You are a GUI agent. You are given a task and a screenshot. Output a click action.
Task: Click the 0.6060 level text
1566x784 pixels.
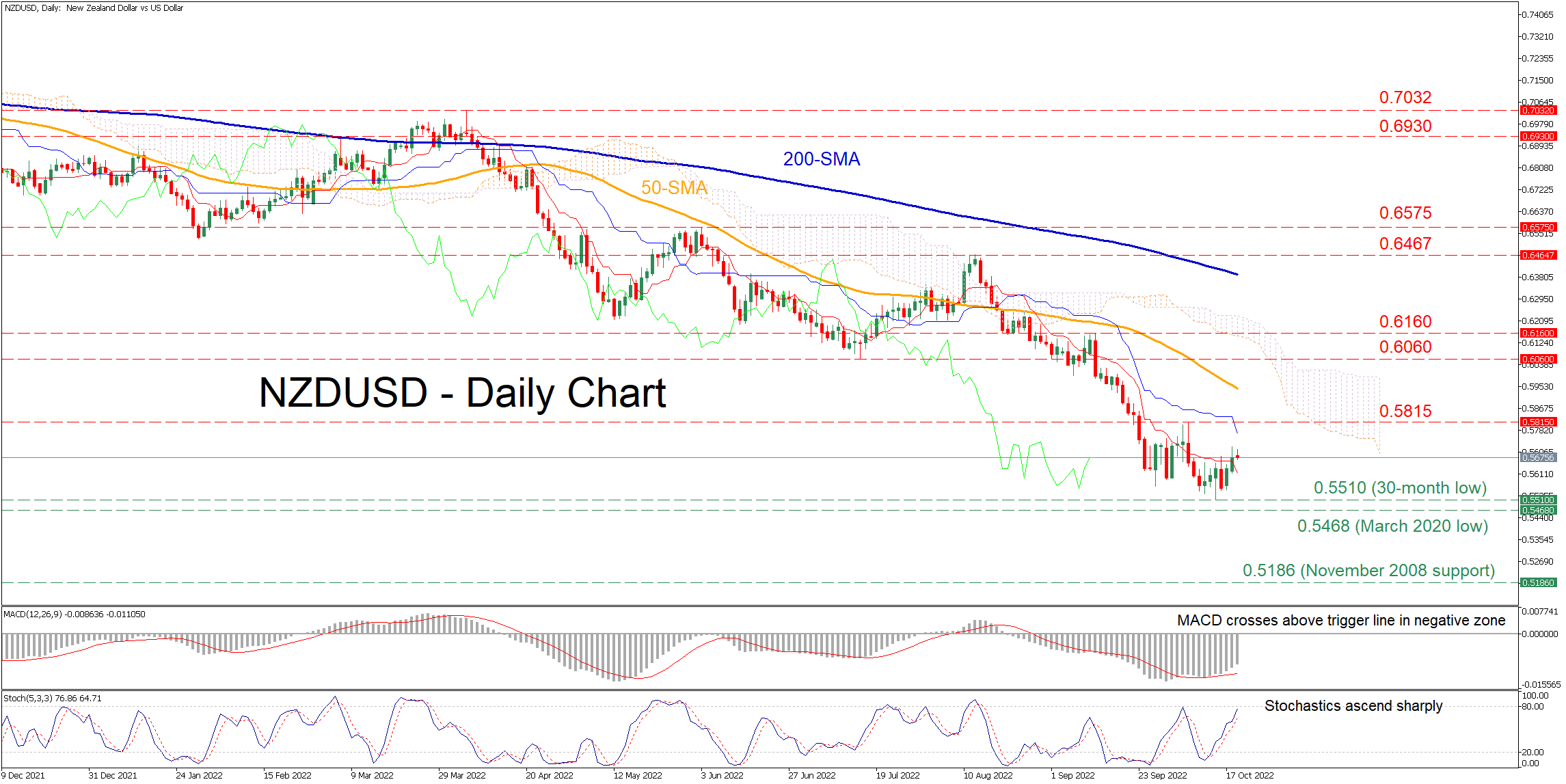click(x=1405, y=347)
